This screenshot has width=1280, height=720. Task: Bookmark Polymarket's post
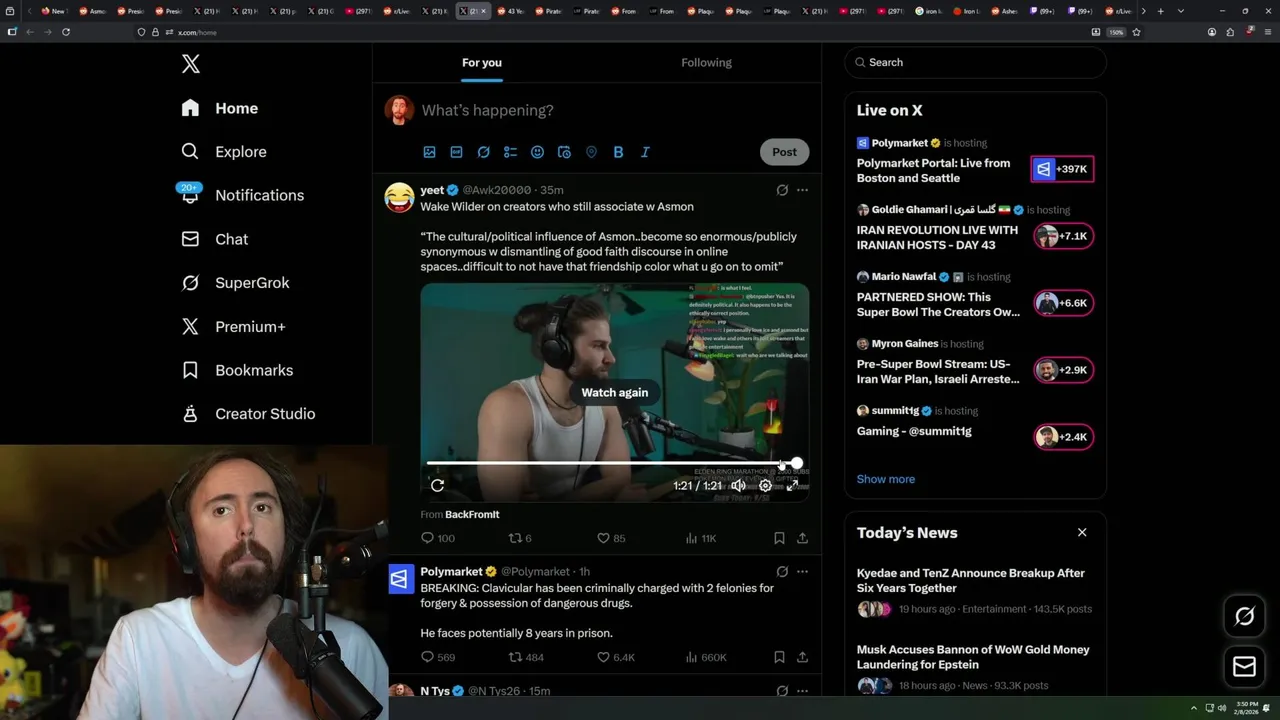(779, 657)
